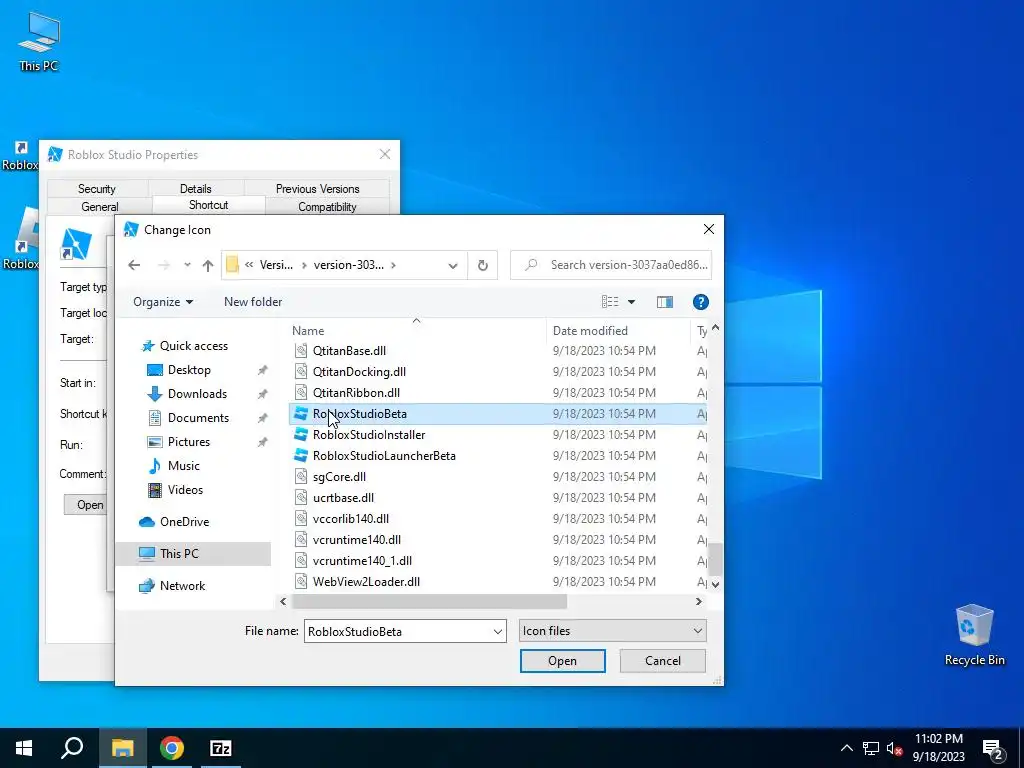Launch Google Chrome from taskbar

point(172,748)
